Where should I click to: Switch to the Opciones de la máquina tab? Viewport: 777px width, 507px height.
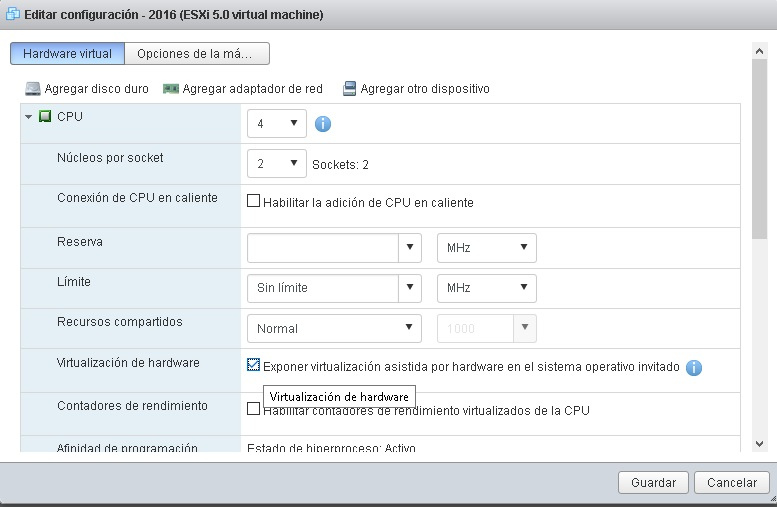click(197, 54)
